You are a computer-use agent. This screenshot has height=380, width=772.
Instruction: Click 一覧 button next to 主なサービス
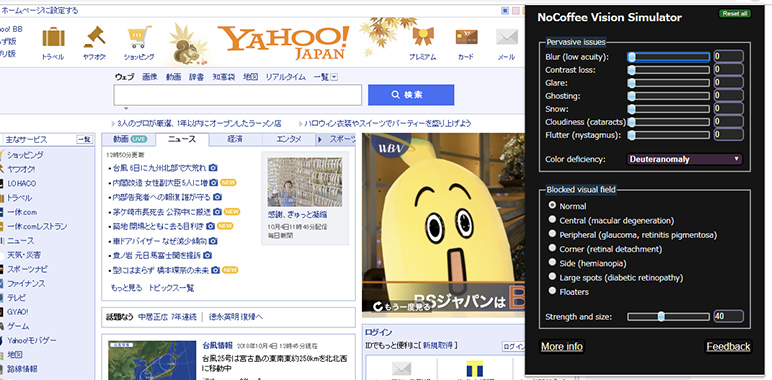[84, 140]
